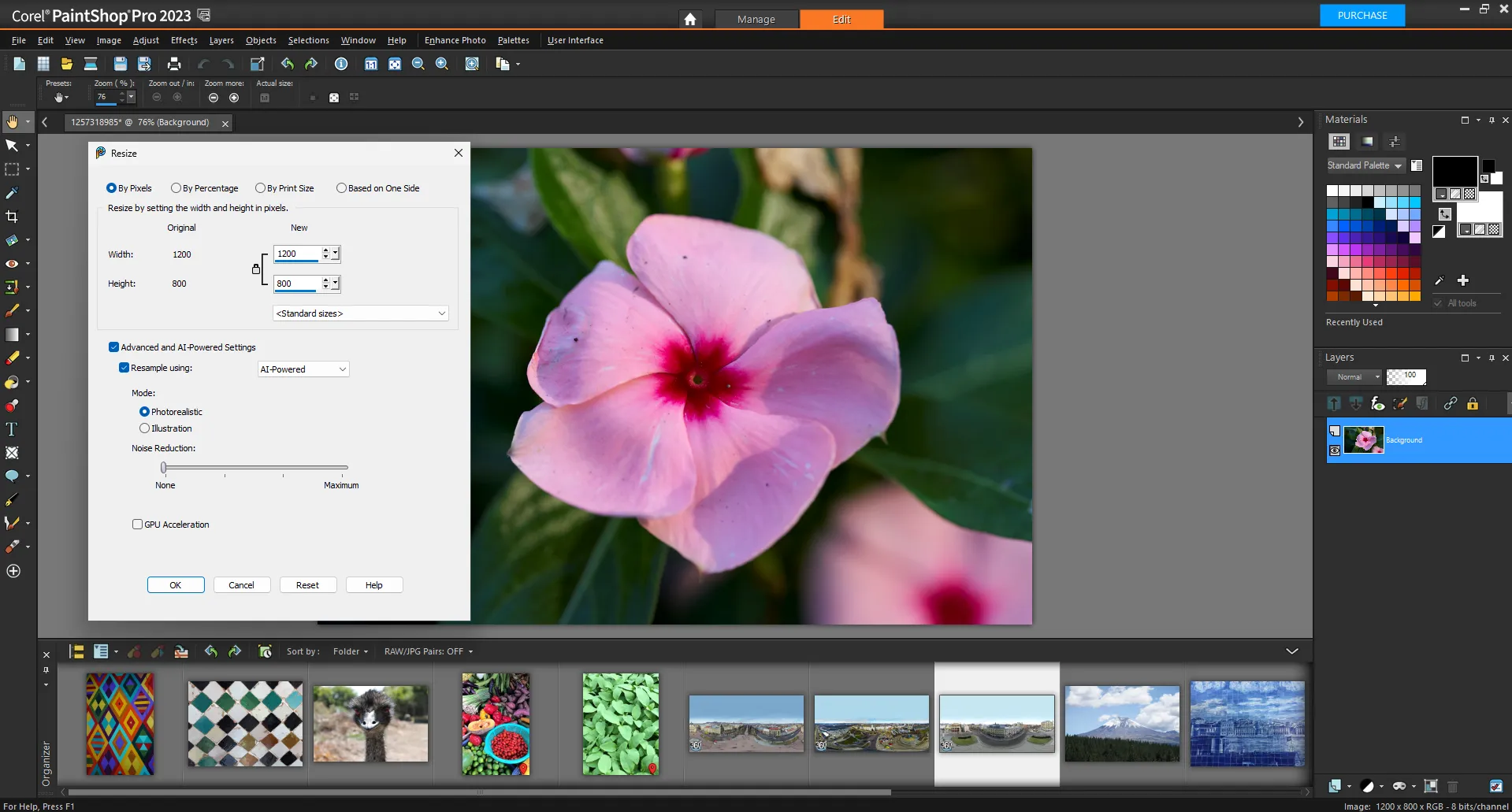1512x812 pixels.
Task: Select the Pan tool in the toolbar
Action: [13, 121]
